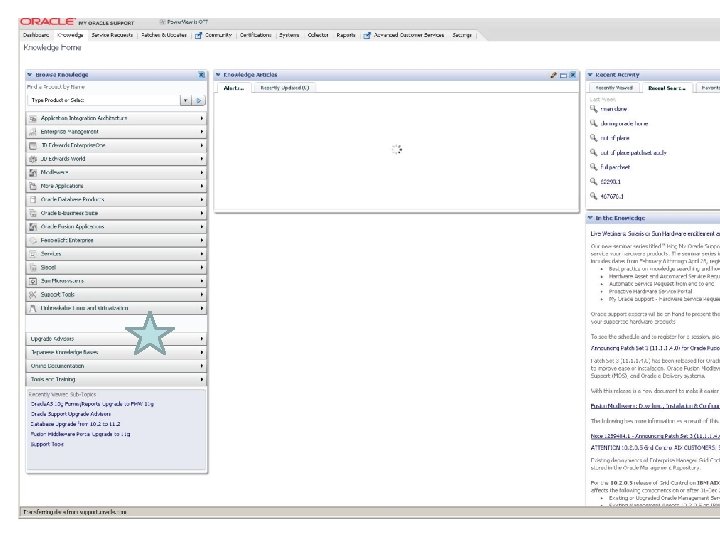Expand the Online Documentation row arrow
Screen dimensions: 720x540
202,366
